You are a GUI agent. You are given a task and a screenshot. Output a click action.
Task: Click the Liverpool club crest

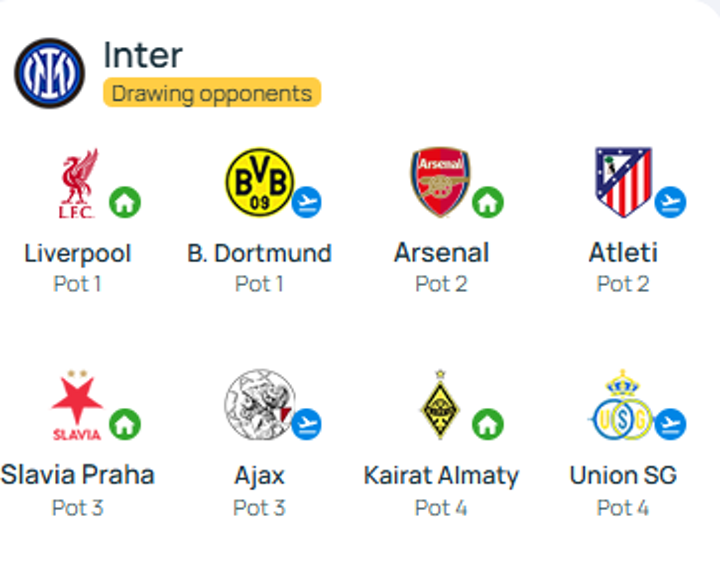(x=77, y=183)
